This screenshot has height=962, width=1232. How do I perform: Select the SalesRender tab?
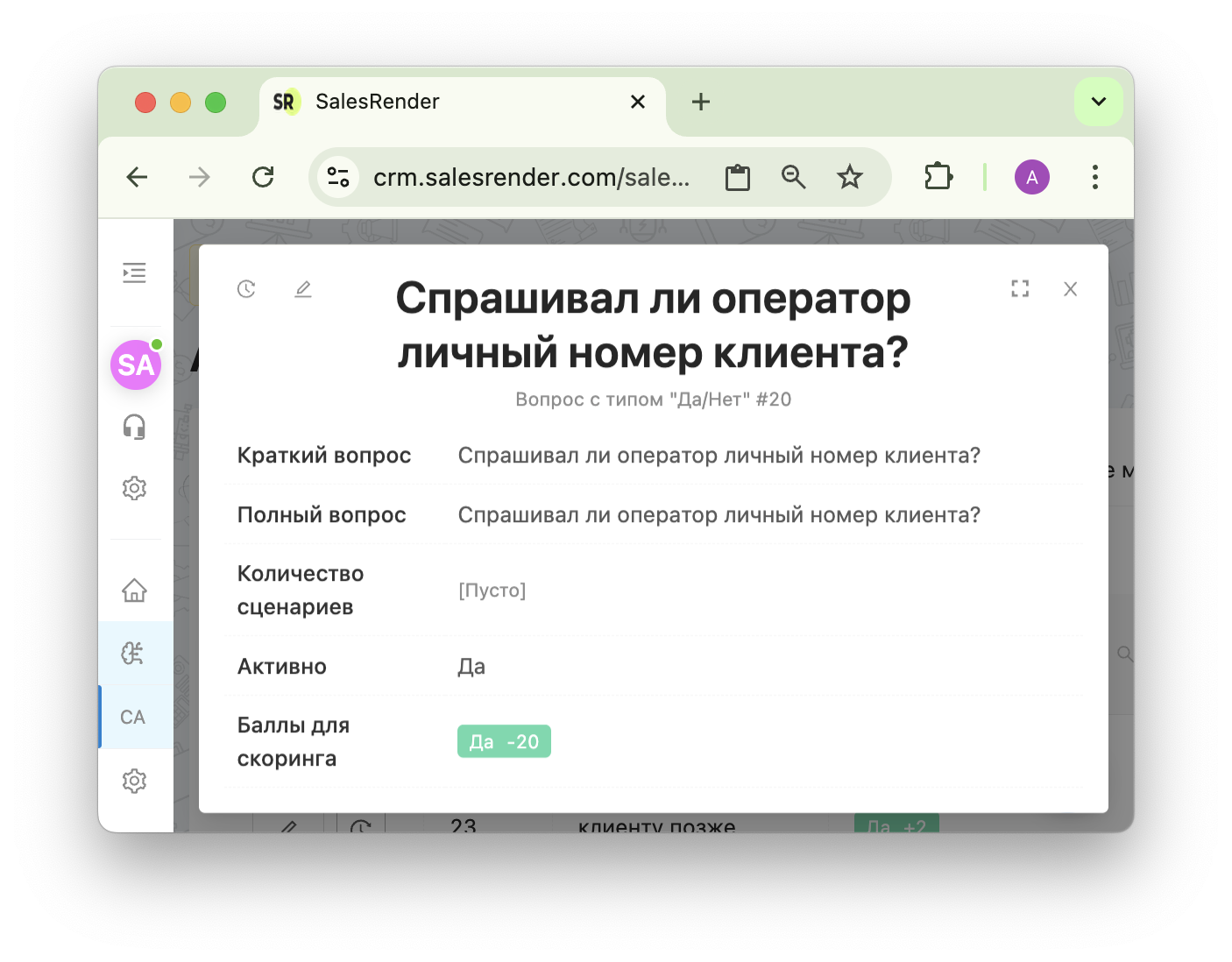pyautogui.click(x=462, y=103)
